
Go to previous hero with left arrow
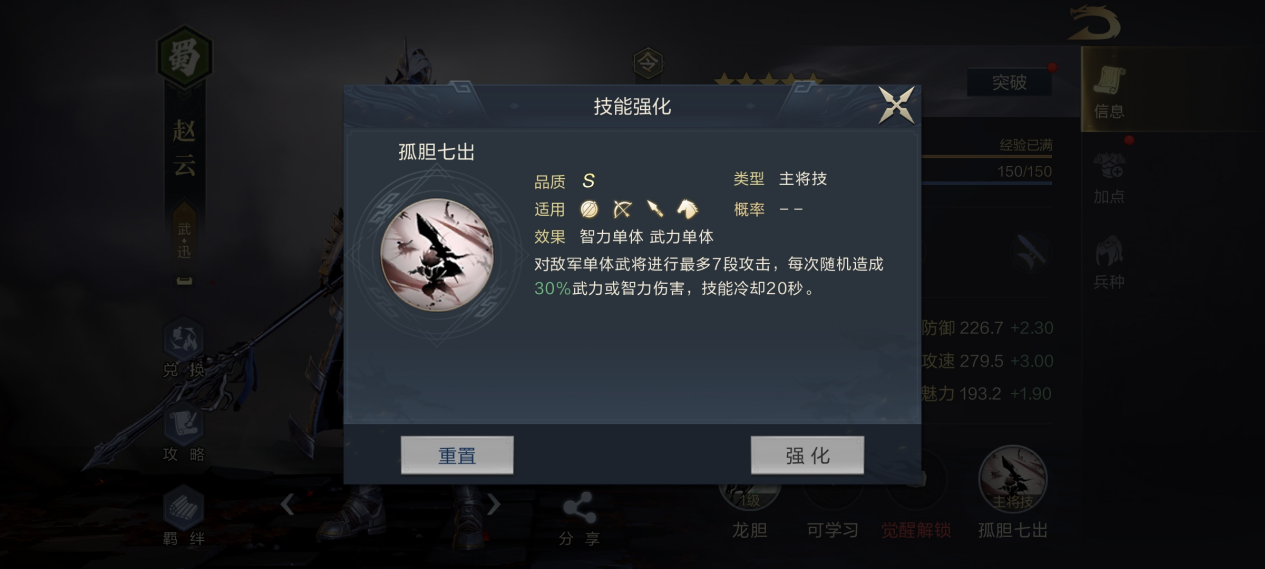coord(287,504)
